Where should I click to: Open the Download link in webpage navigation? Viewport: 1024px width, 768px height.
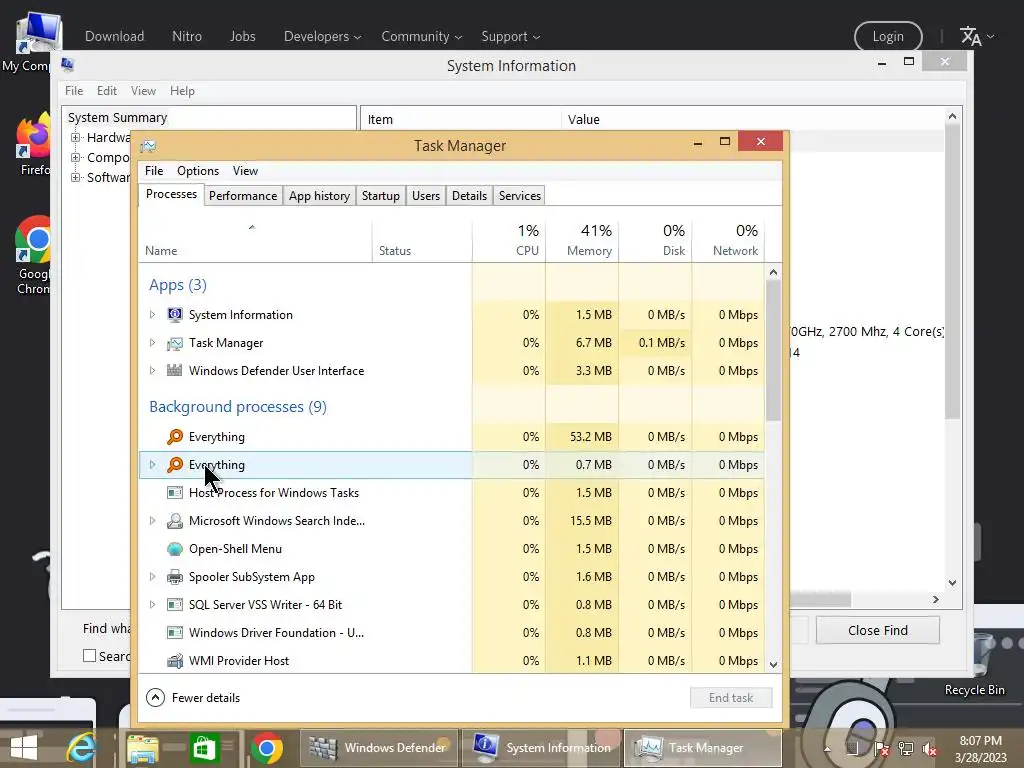(x=114, y=37)
